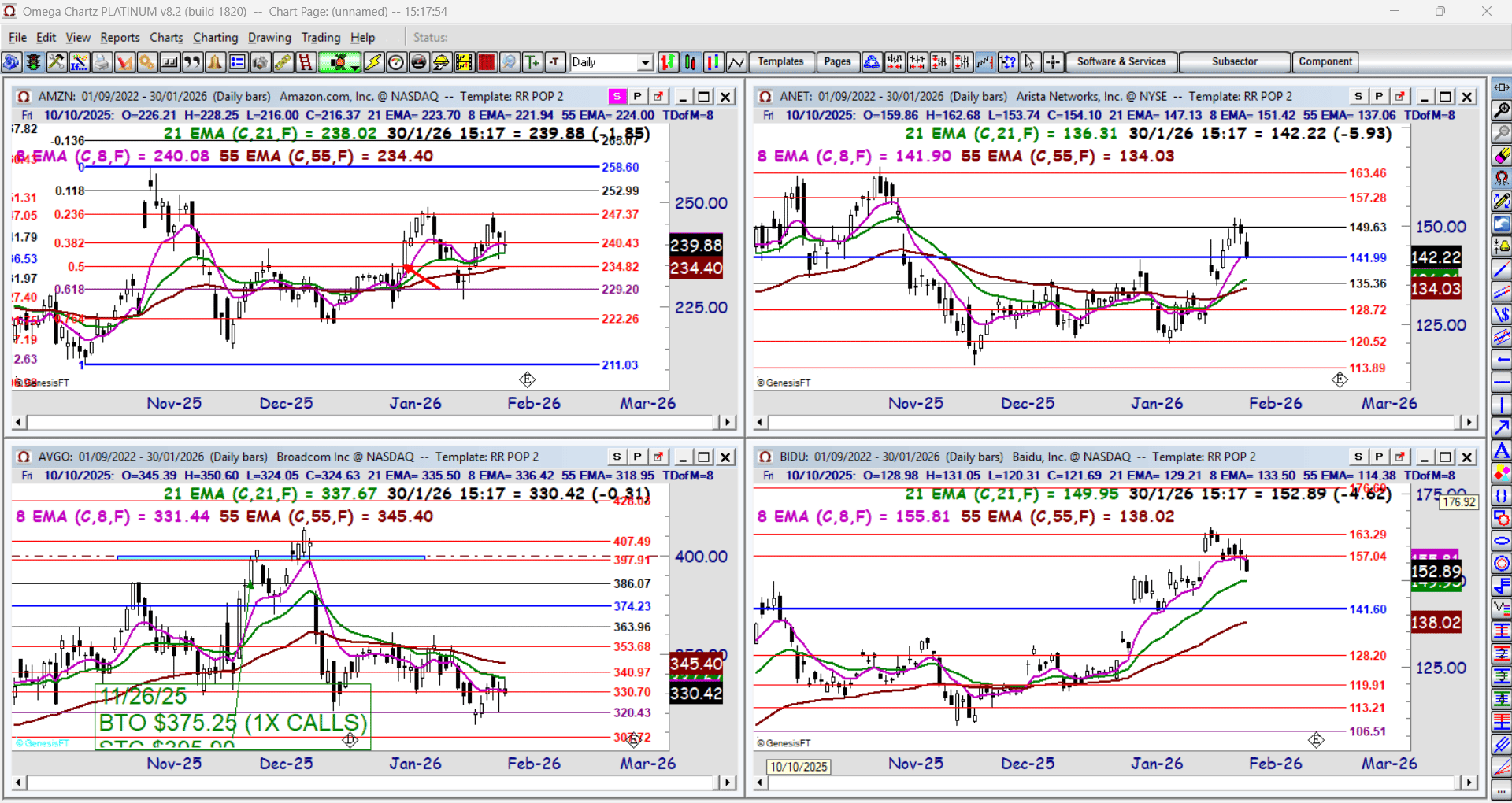Click the 10/10/2025 date label on BIDU chart

(x=799, y=767)
